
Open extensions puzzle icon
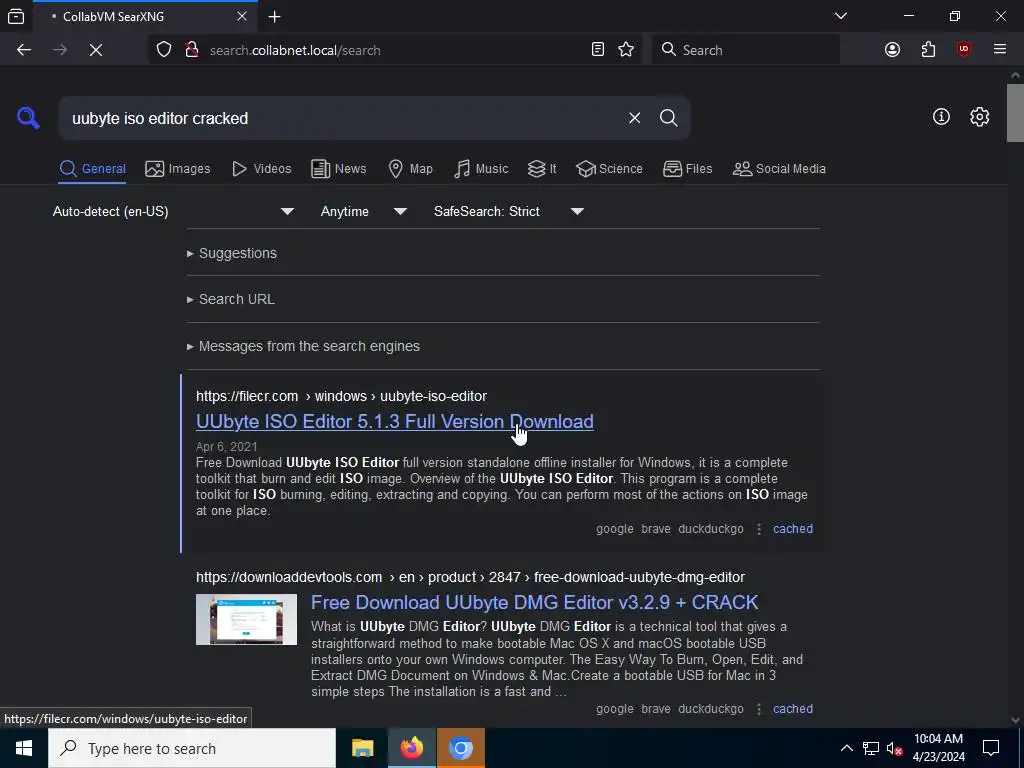pos(928,50)
